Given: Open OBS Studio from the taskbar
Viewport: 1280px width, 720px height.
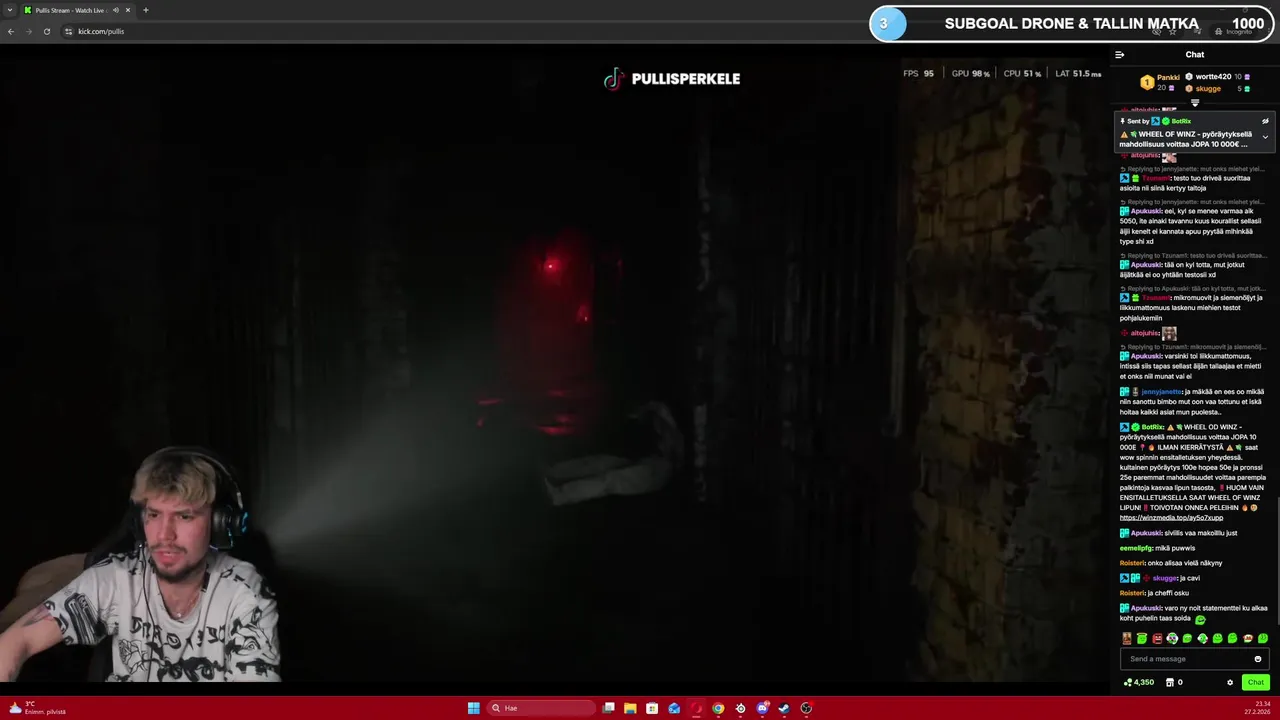Looking at the screenshot, I should (806, 708).
